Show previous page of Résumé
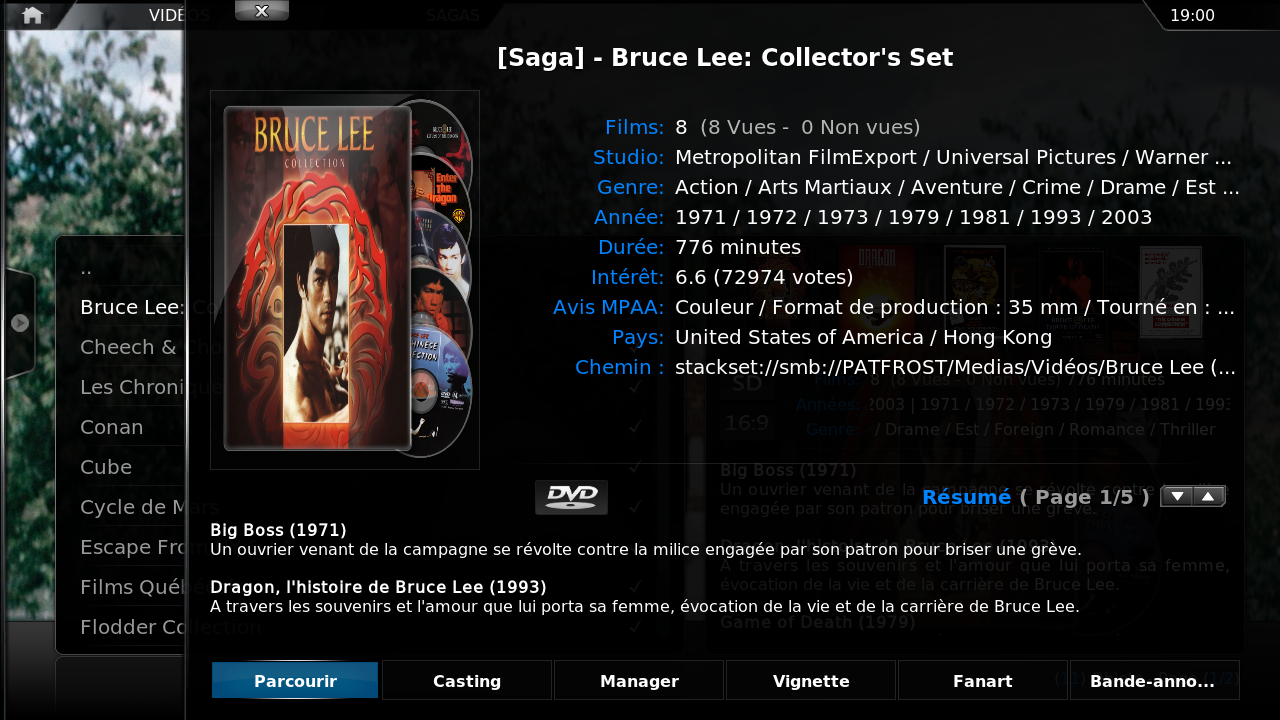 tap(1209, 496)
